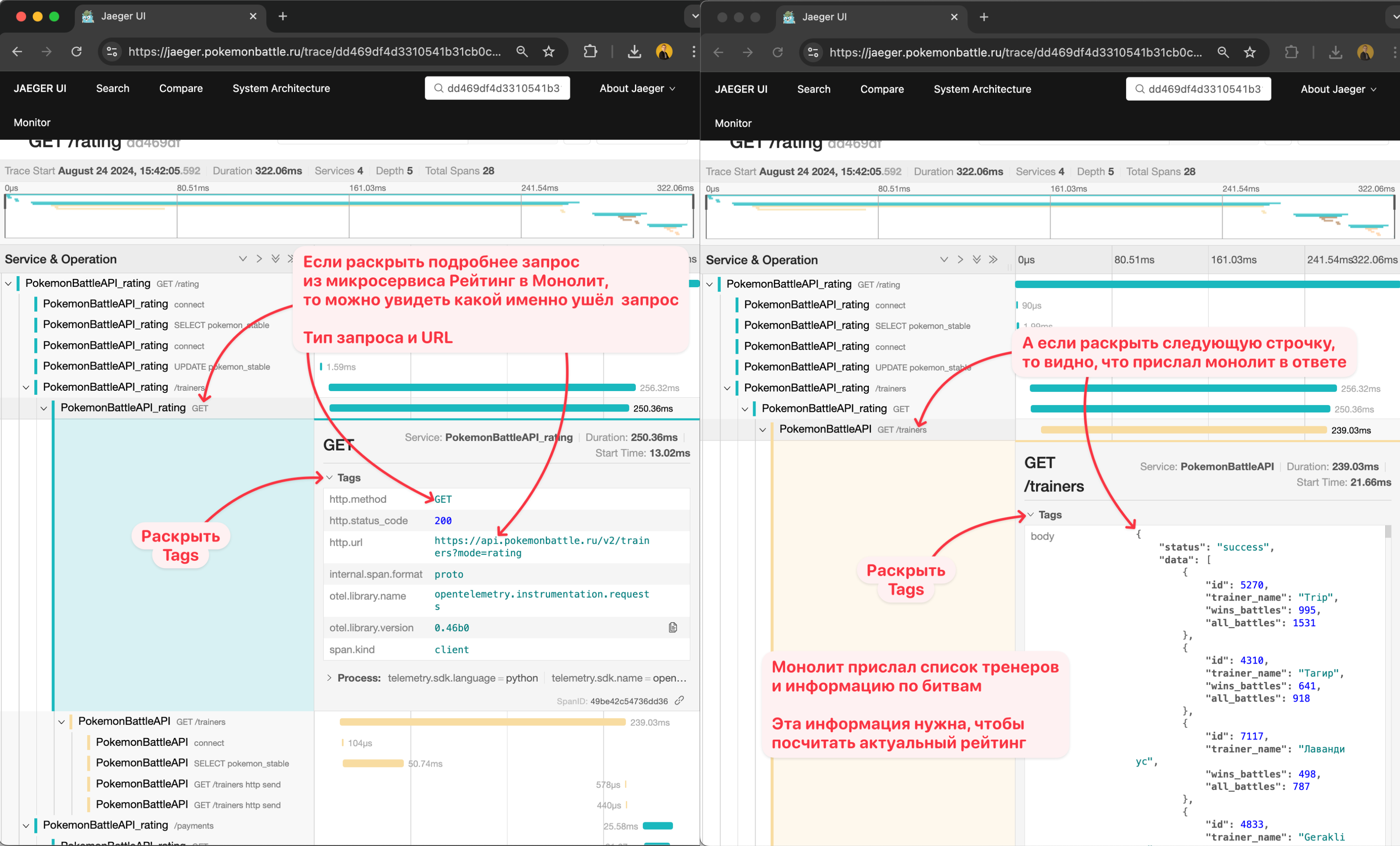Collapse the root PokemonBattleAPI_rating GET /rating span on left
Screen dimensions: 1400x846
click(9, 283)
